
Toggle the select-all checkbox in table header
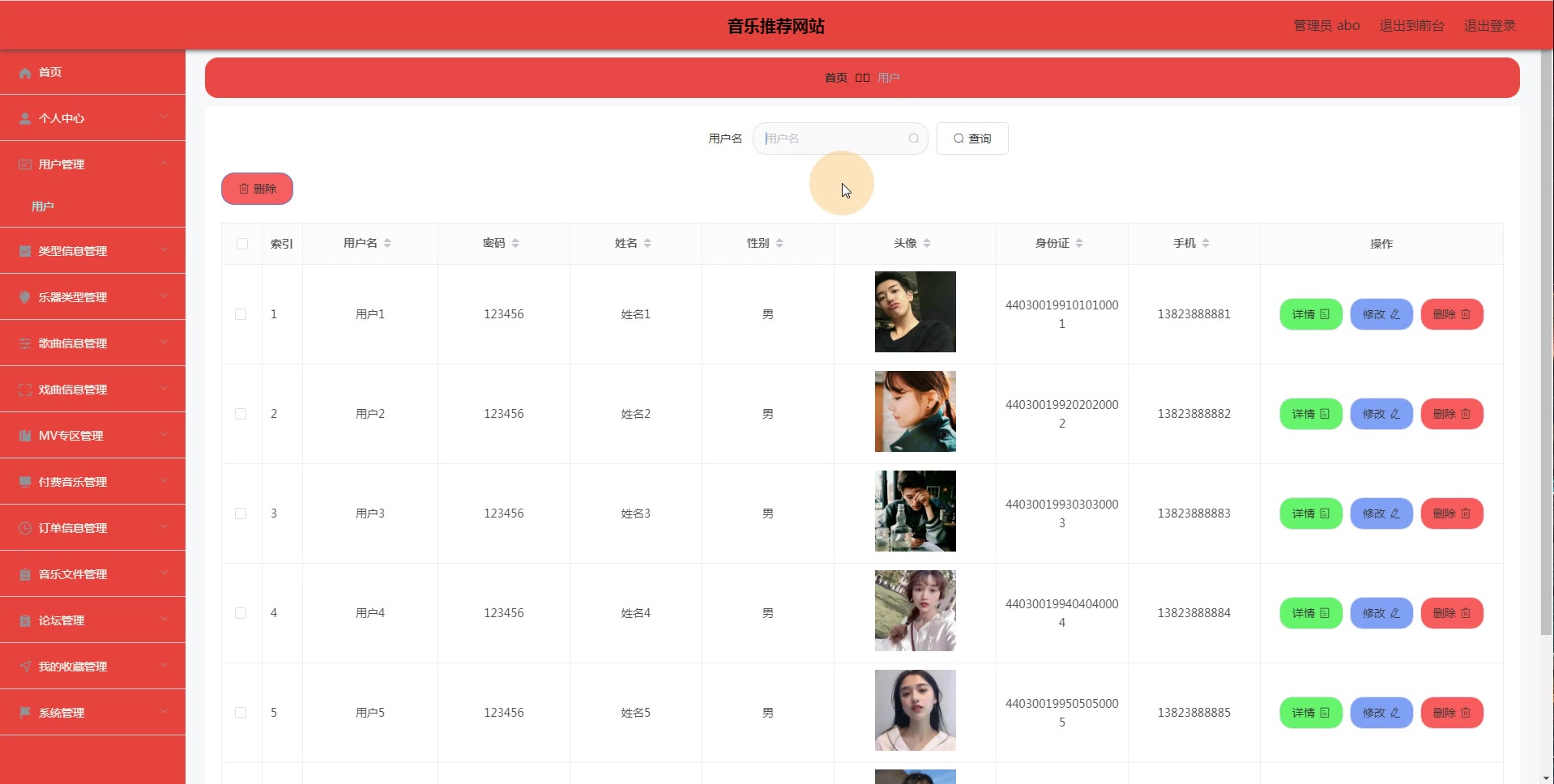(x=242, y=244)
